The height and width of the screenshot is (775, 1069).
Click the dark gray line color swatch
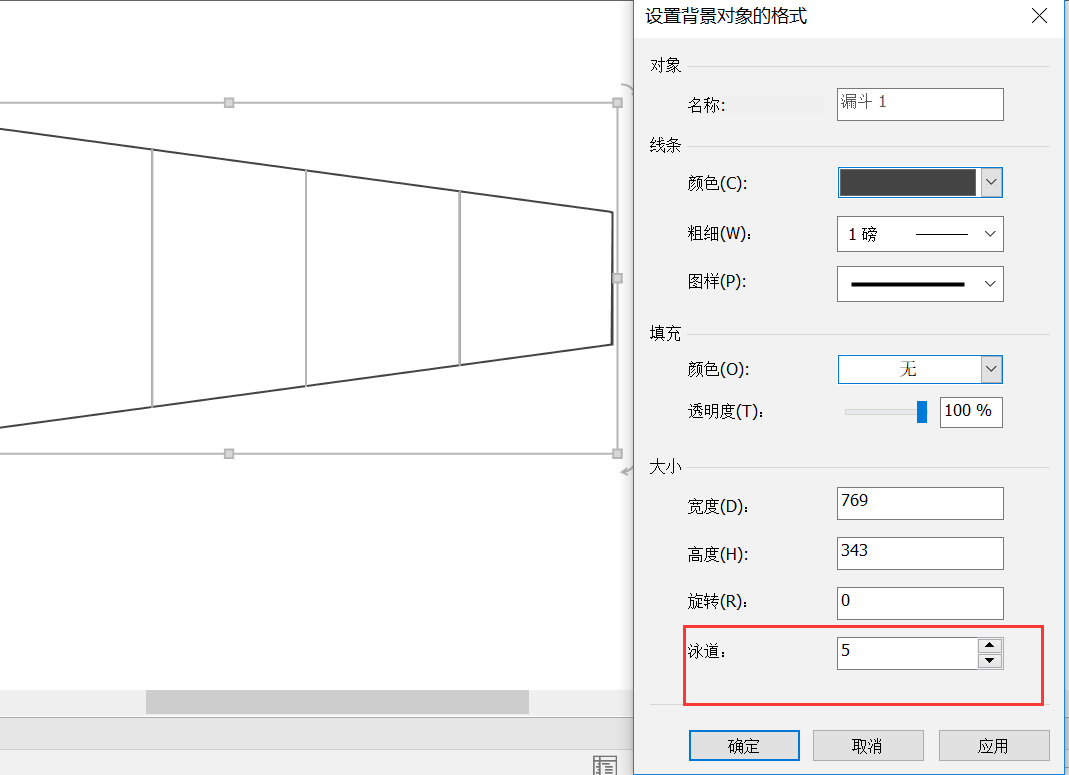point(907,182)
